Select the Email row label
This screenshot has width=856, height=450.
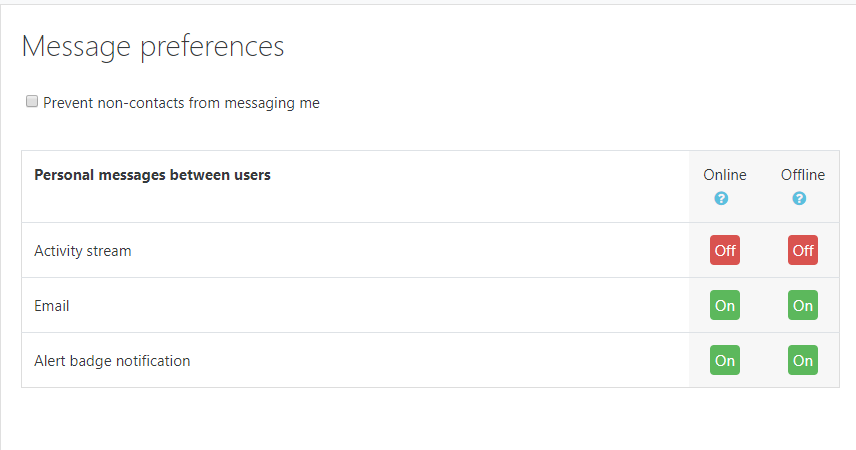[52, 306]
